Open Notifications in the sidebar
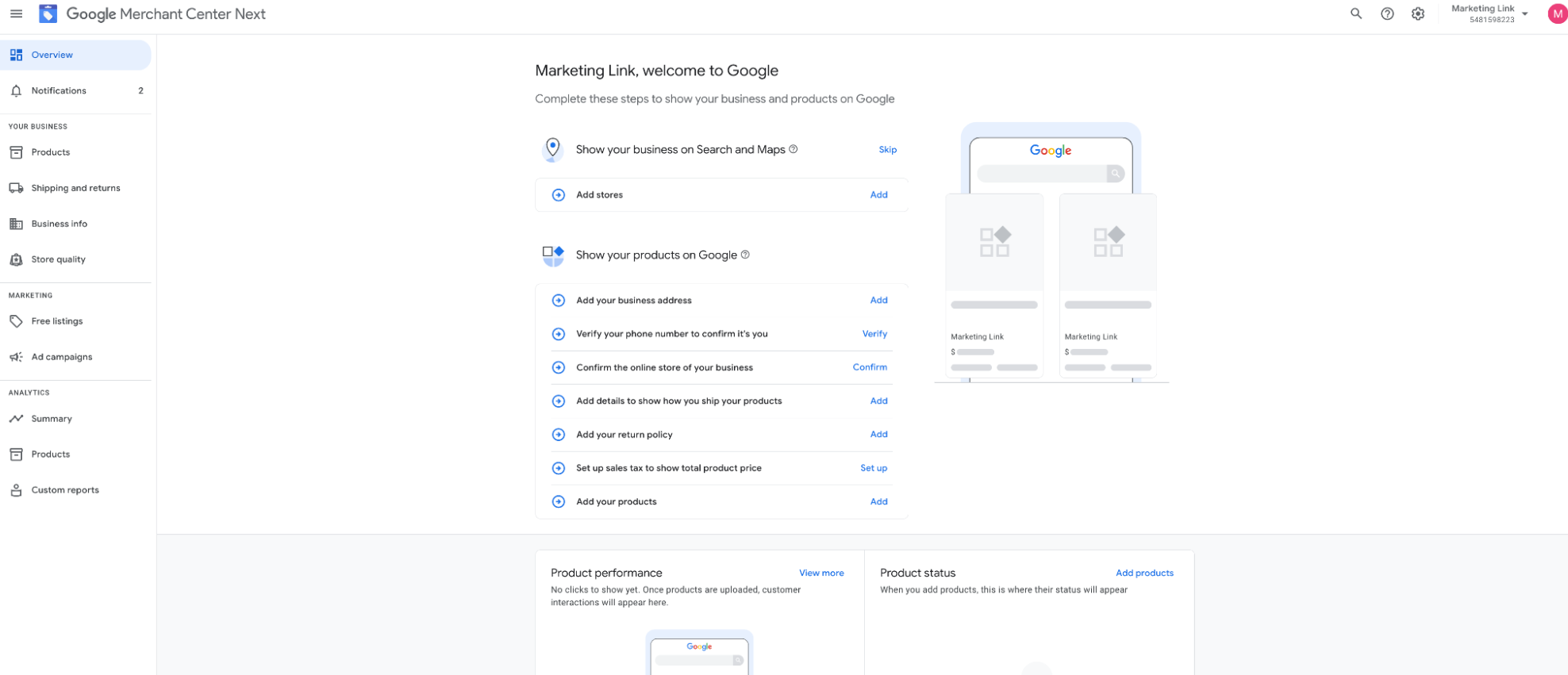Screen dimensions: 1568x675 pyautogui.click(x=75, y=90)
